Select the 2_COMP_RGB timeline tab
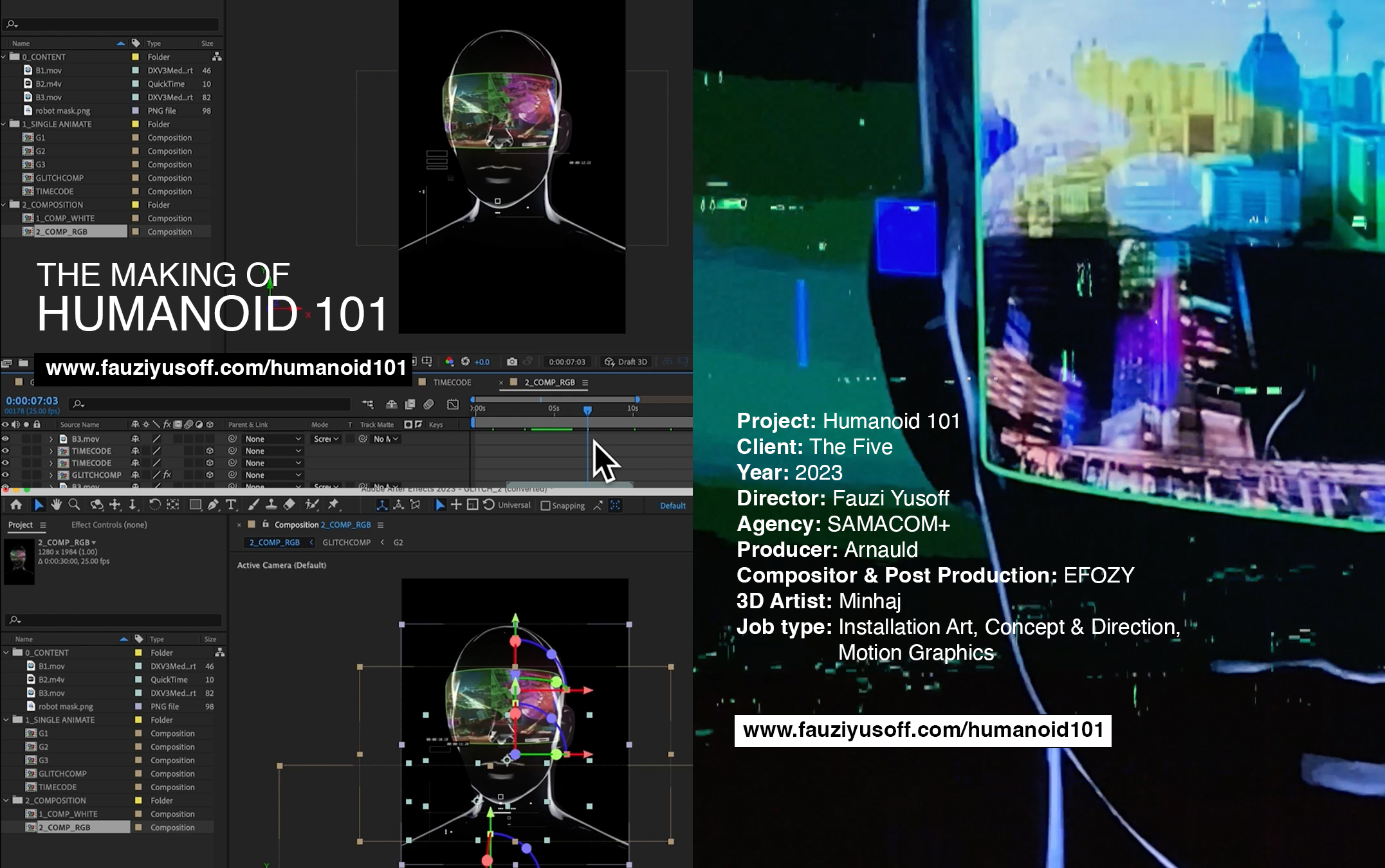This screenshot has height=868, width=1385. (549, 382)
